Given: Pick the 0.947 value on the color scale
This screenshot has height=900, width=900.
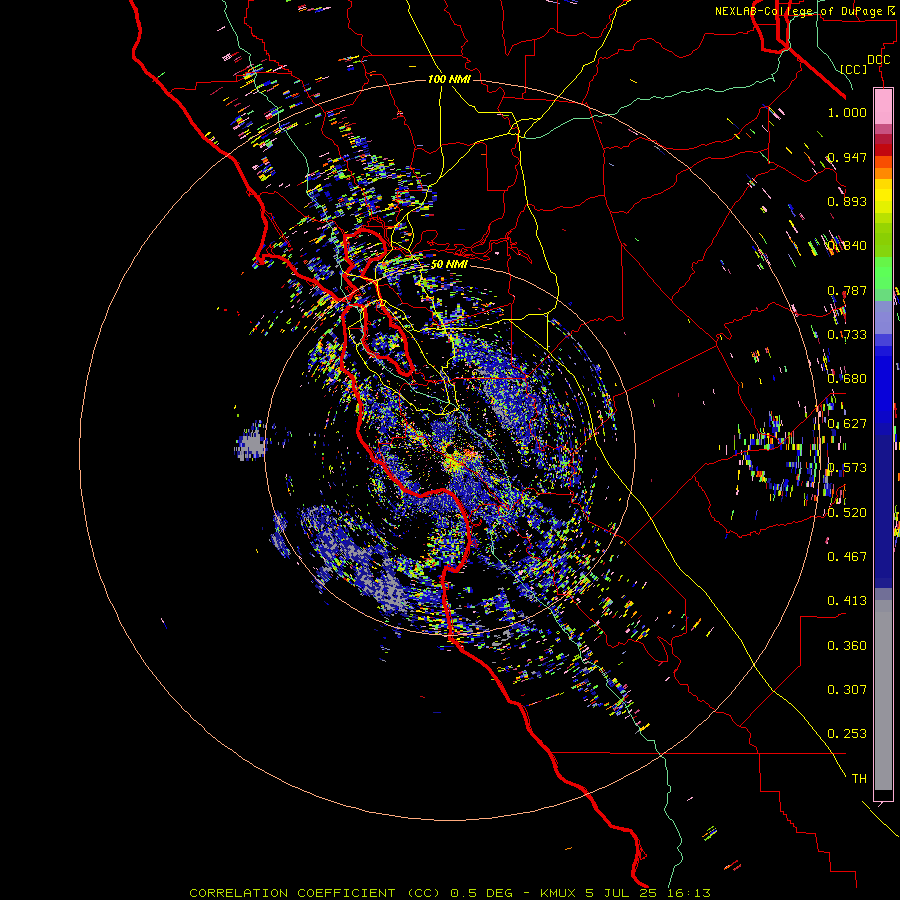Looking at the screenshot, I should [x=847, y=157].
